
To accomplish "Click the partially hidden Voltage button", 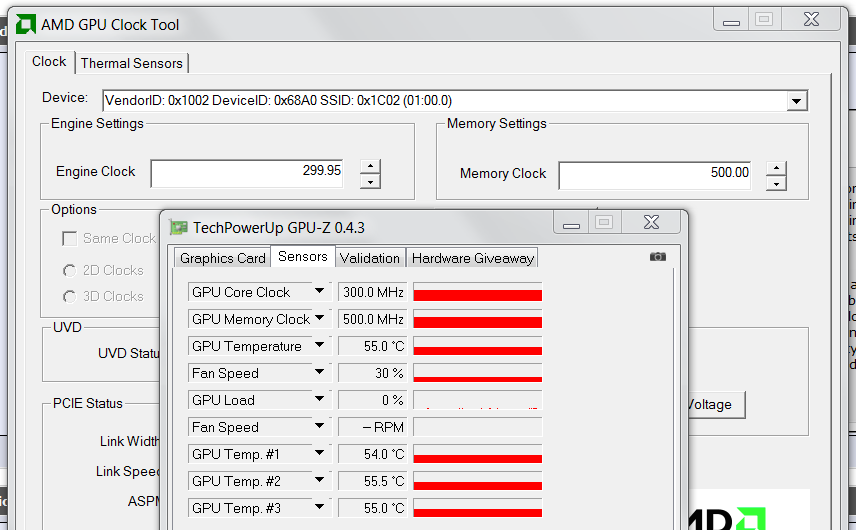I will pyautogui.click(x=716, y=404).
